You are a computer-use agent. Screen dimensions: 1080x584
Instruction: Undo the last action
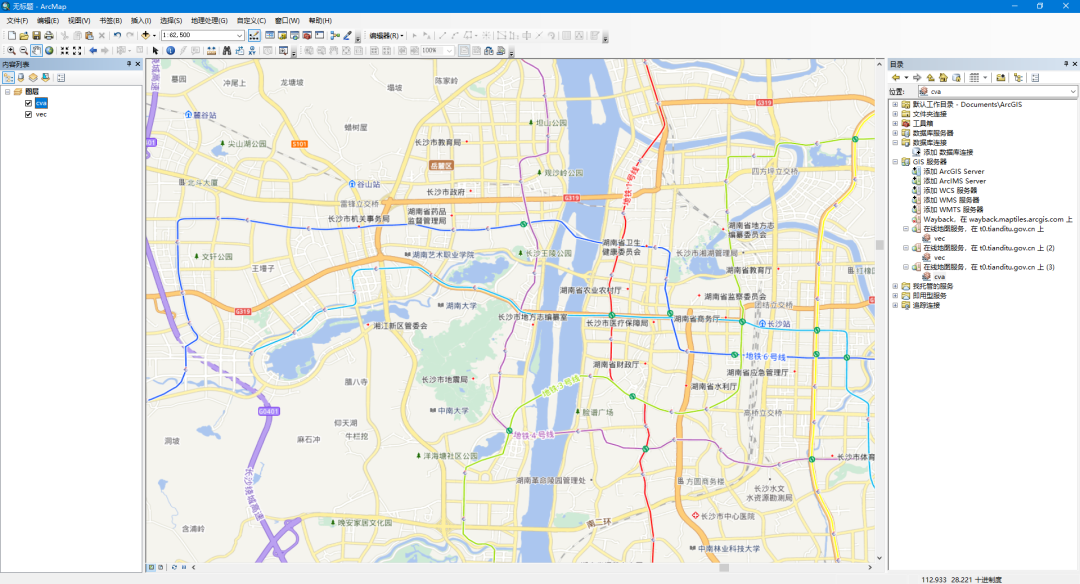(x=117, y=35)
